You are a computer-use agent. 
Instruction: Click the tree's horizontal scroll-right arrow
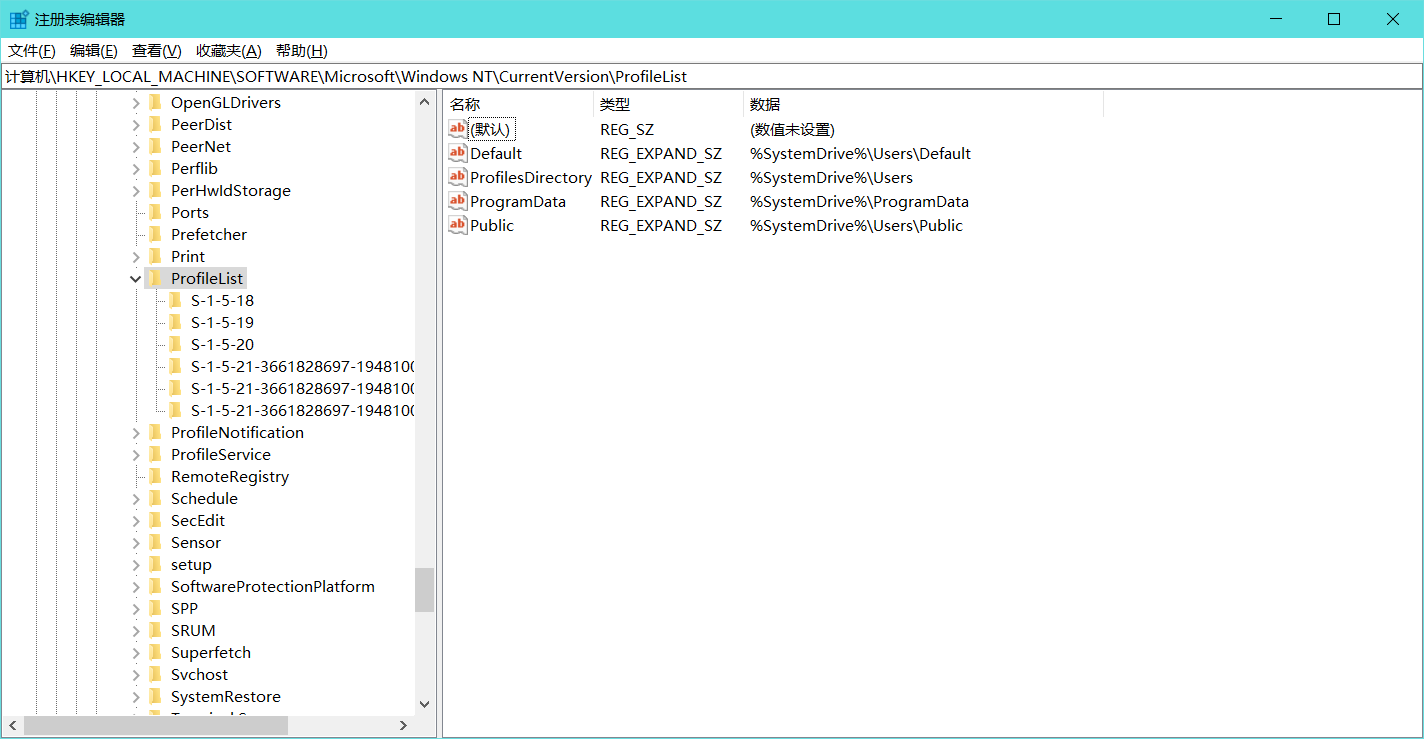click(x=404, y=725)
